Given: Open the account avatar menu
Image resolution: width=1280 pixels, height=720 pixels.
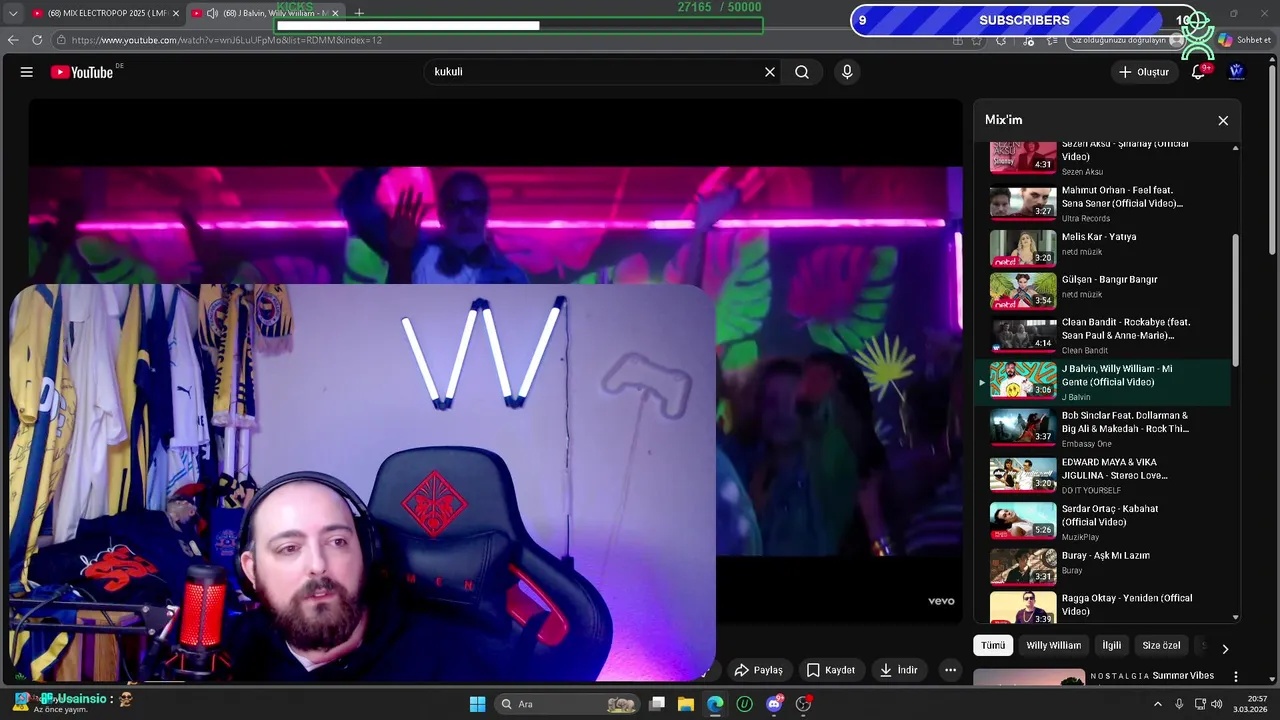Looking at the screenshot, I should tap(1236, 72).
